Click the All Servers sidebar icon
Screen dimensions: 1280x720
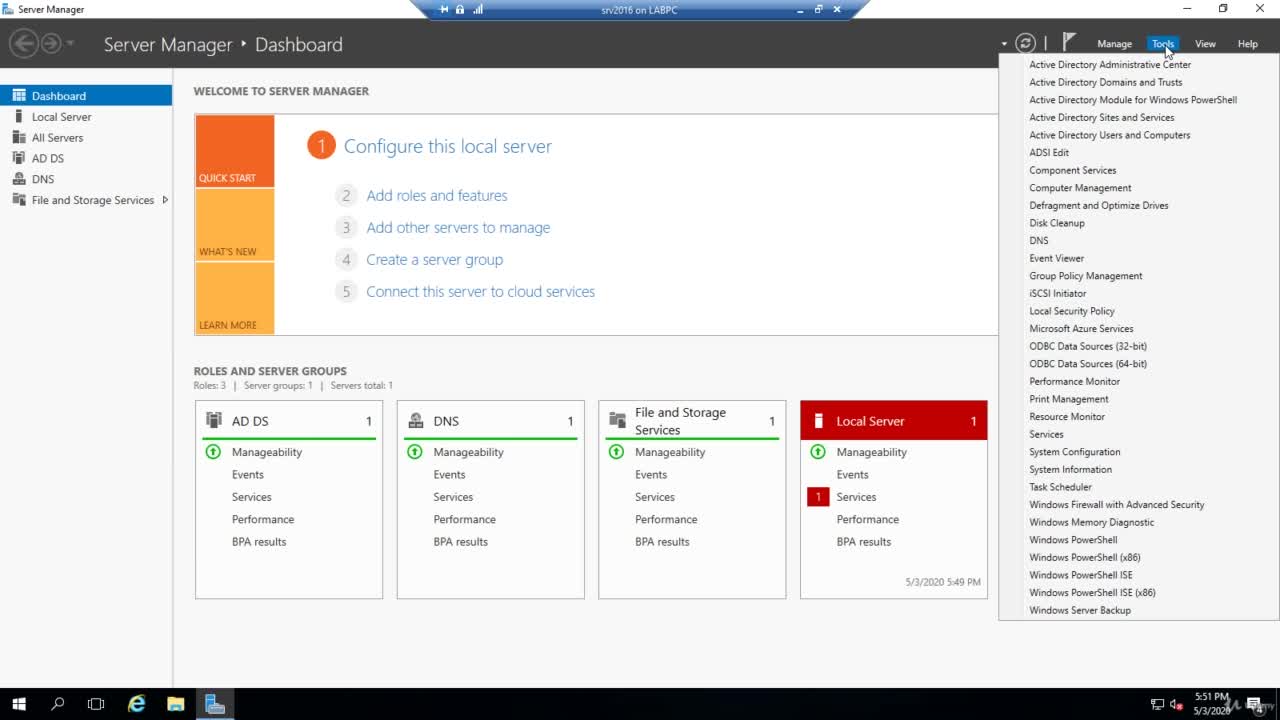click(x=19, y=138)
